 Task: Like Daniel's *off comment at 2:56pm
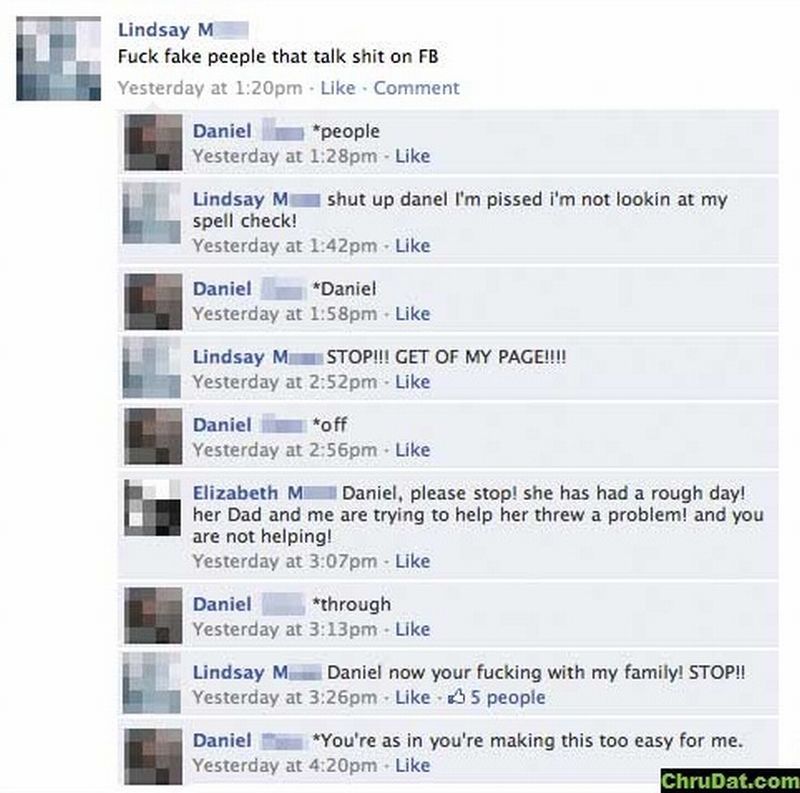(x=413, y=450)
